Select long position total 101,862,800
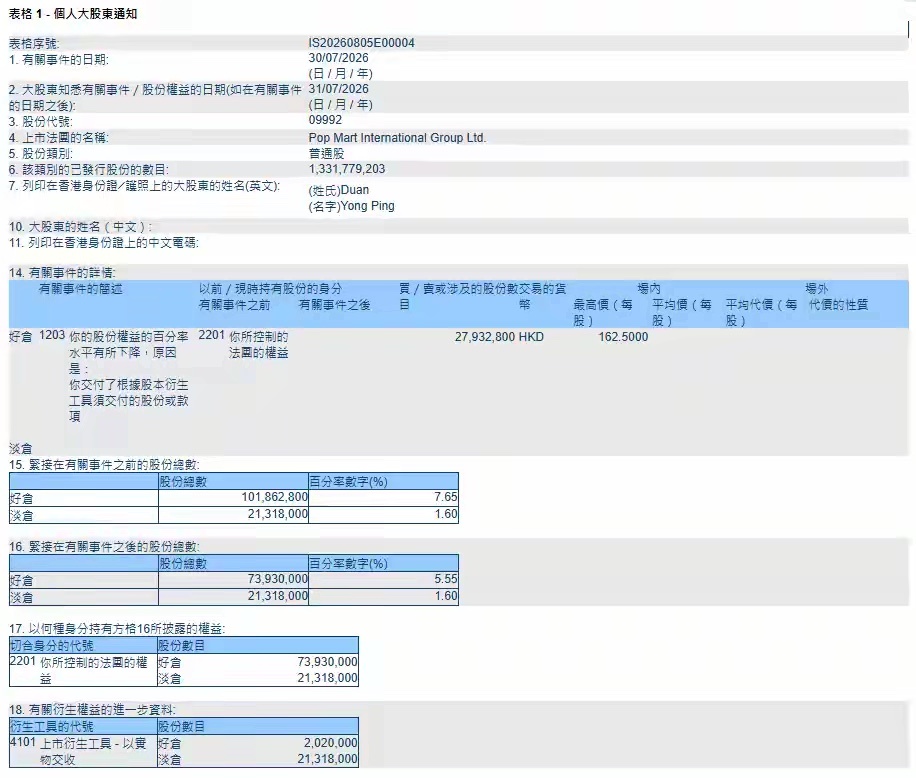 [x=275, y=497]
